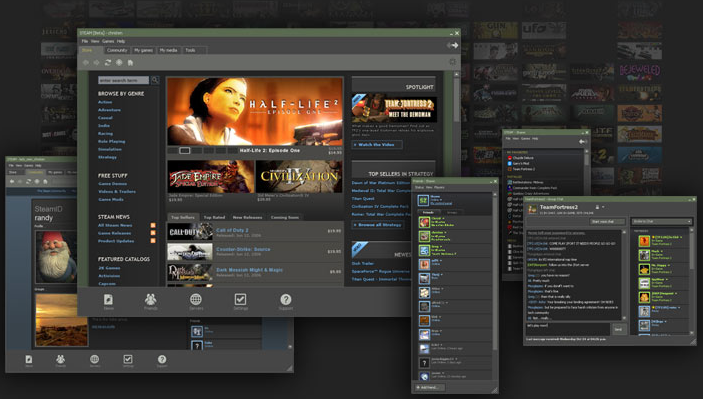This screenshot has height=399, width=703.
Task: Click the News icon in the back community window
Action: tap(29, 360)
